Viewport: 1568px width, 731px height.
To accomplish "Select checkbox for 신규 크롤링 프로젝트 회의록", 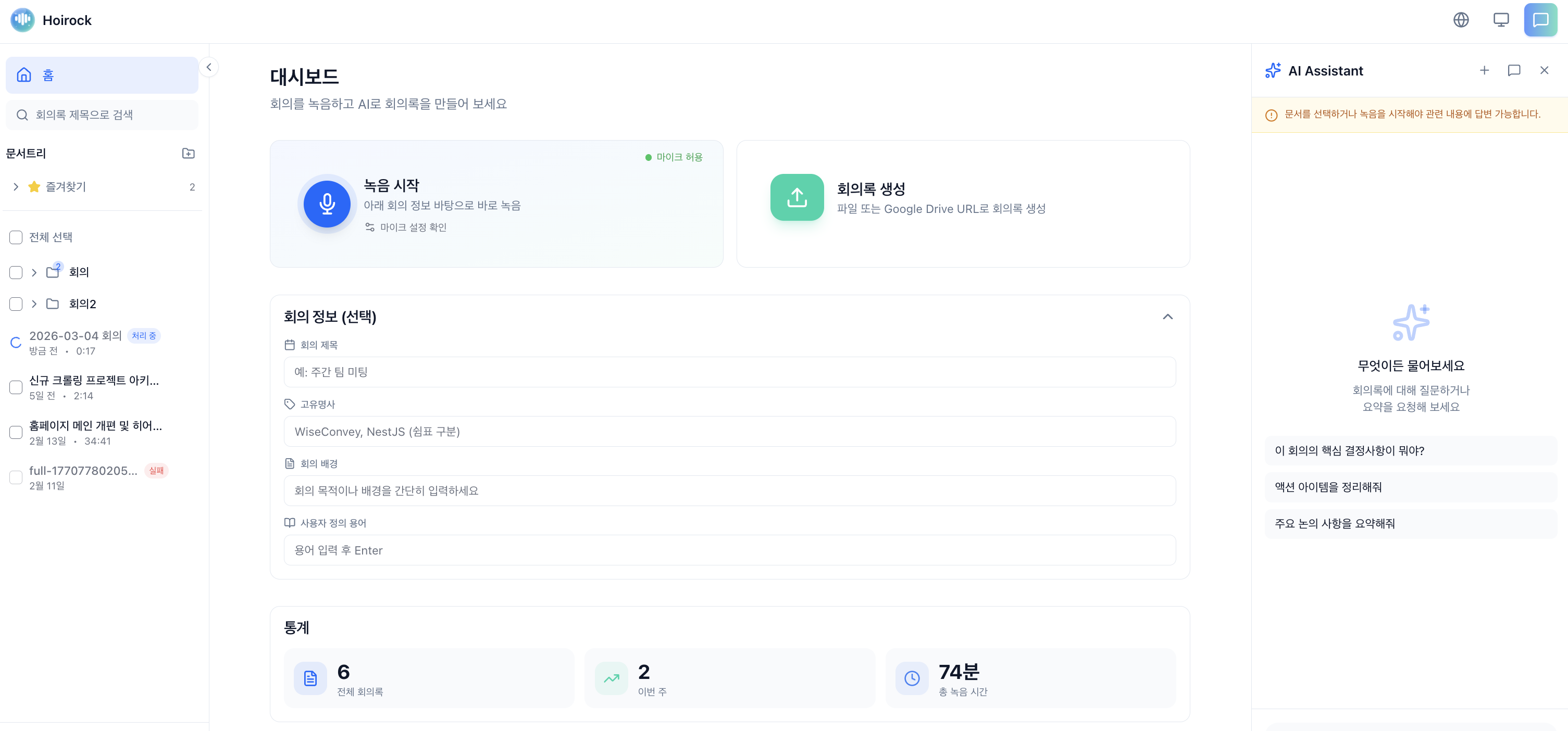I will pyautogui.click(x=16, y=387).
